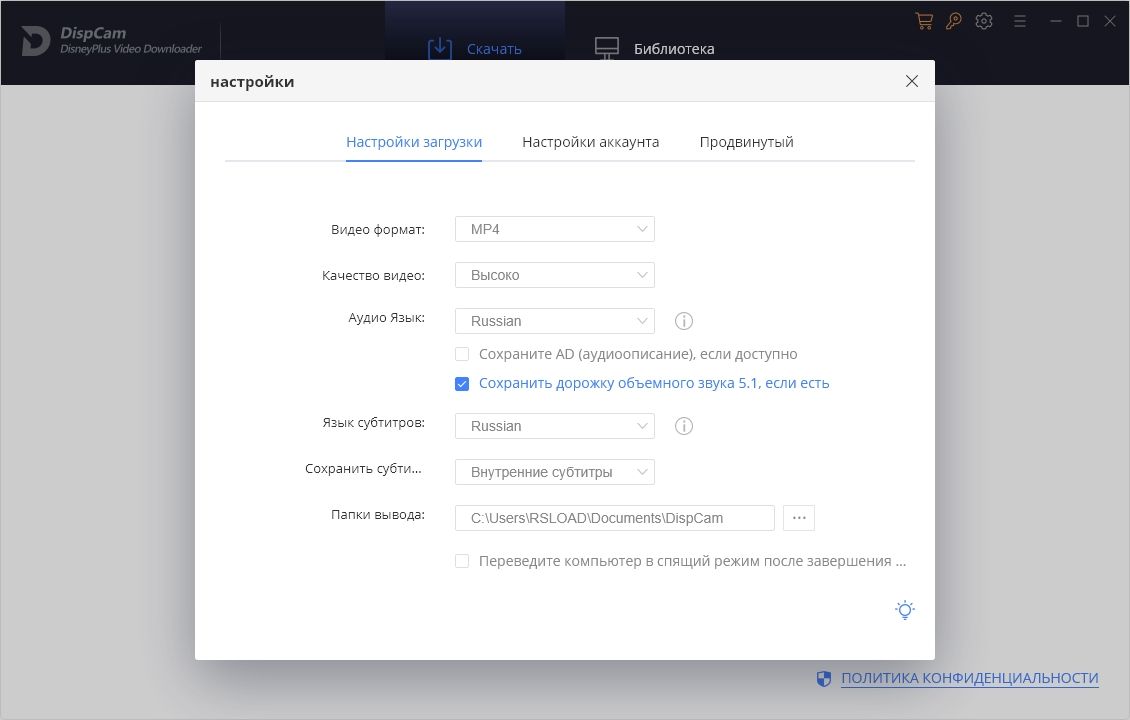Show info for Язык субтитров setting

click(683, 426)
